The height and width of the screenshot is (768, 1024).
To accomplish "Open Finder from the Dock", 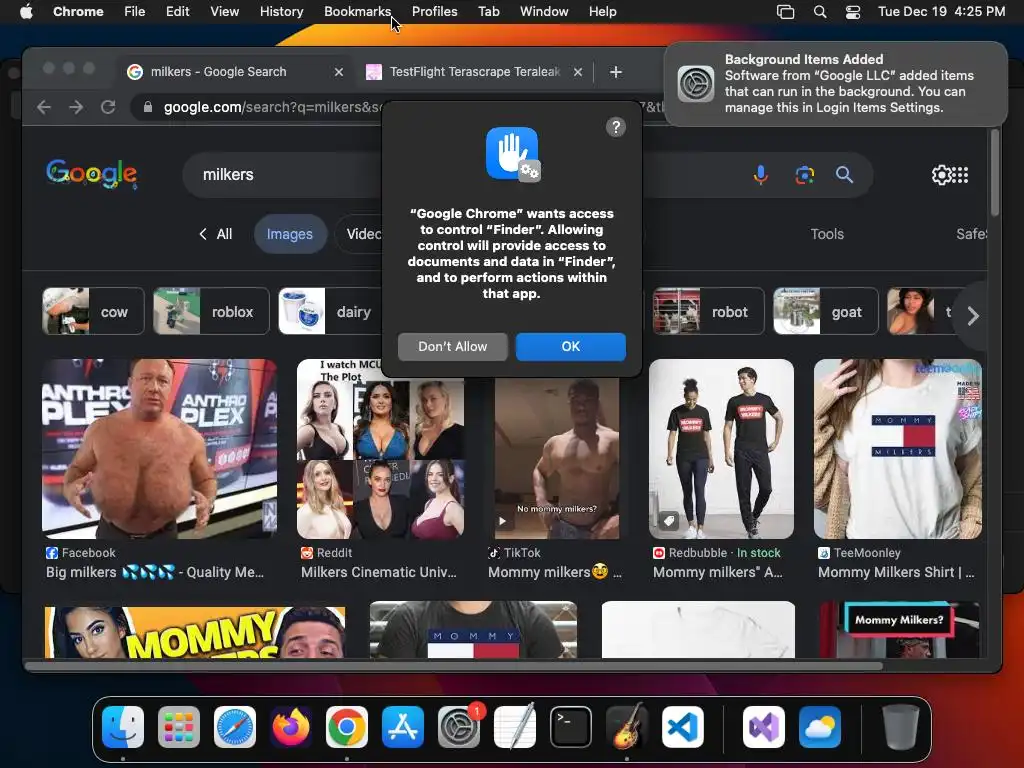I will tap(123, 726).
